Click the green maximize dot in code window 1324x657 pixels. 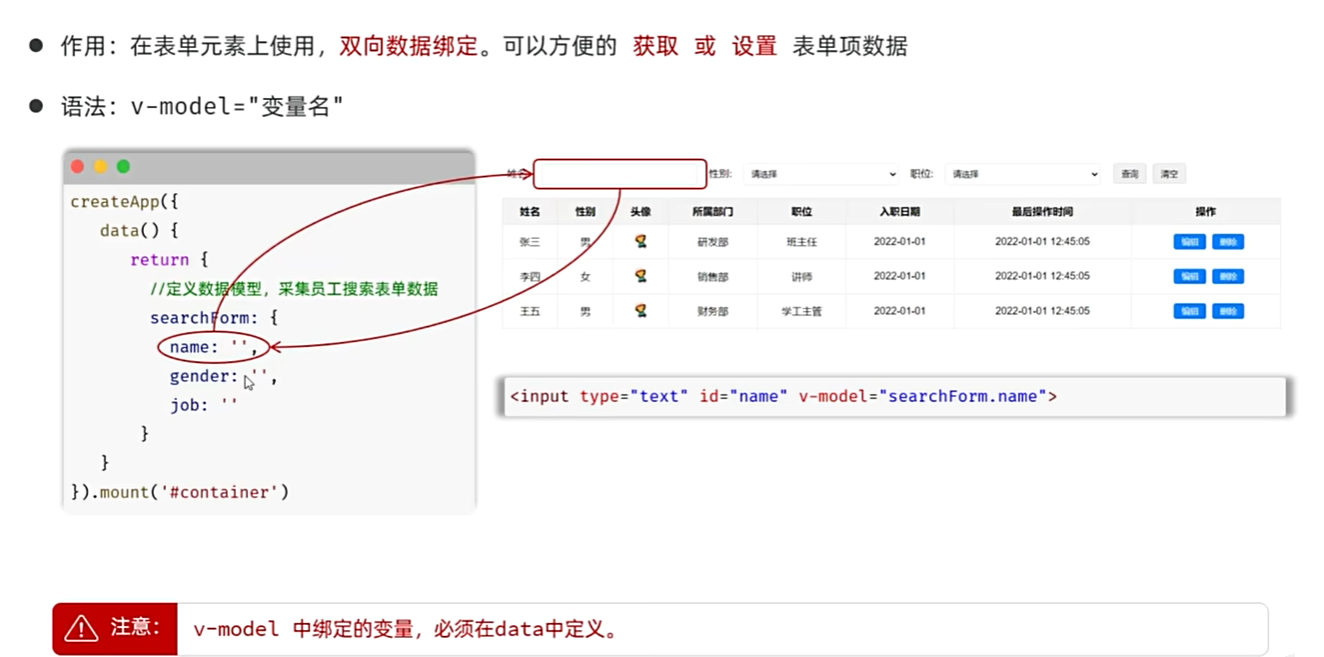point(123,167)
